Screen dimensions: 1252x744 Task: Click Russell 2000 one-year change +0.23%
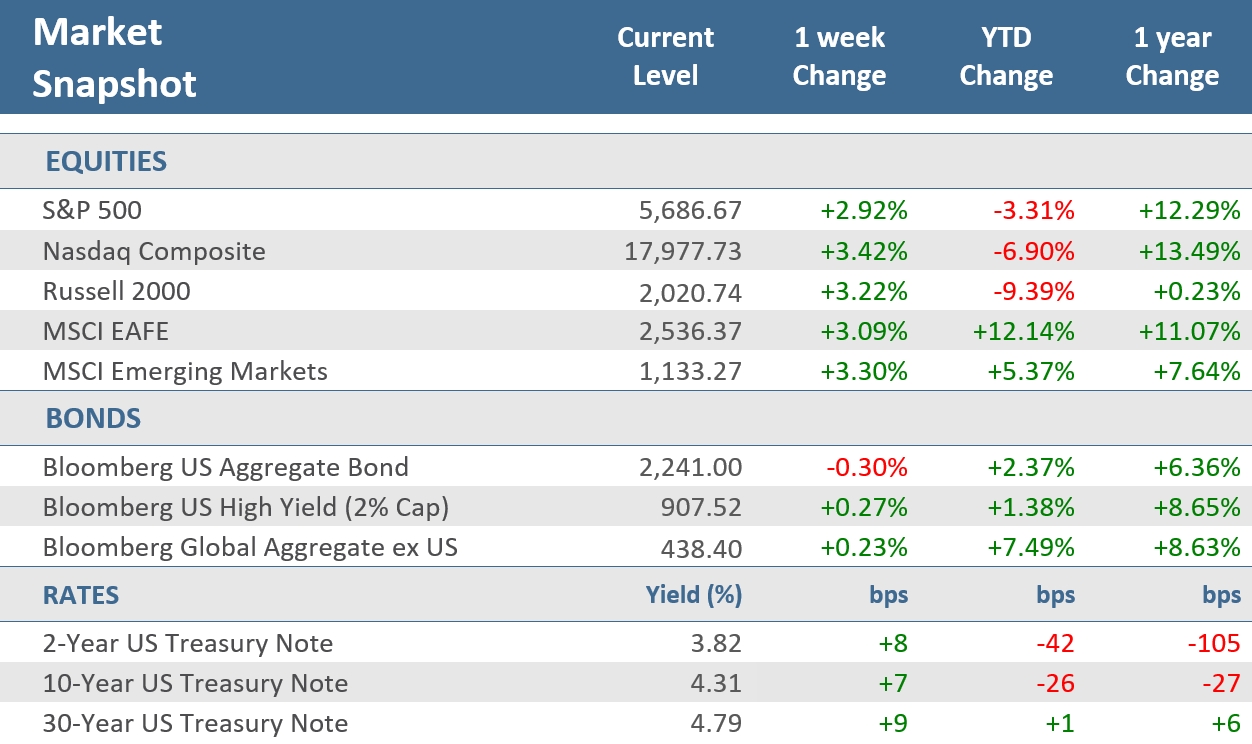tap(1197, 291)
